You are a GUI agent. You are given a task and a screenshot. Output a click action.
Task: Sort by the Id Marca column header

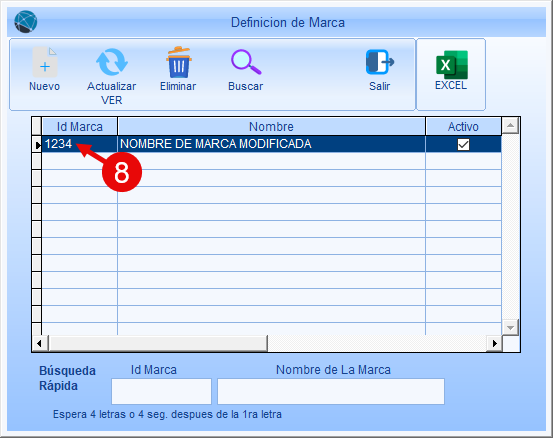[x=80, y=126]
